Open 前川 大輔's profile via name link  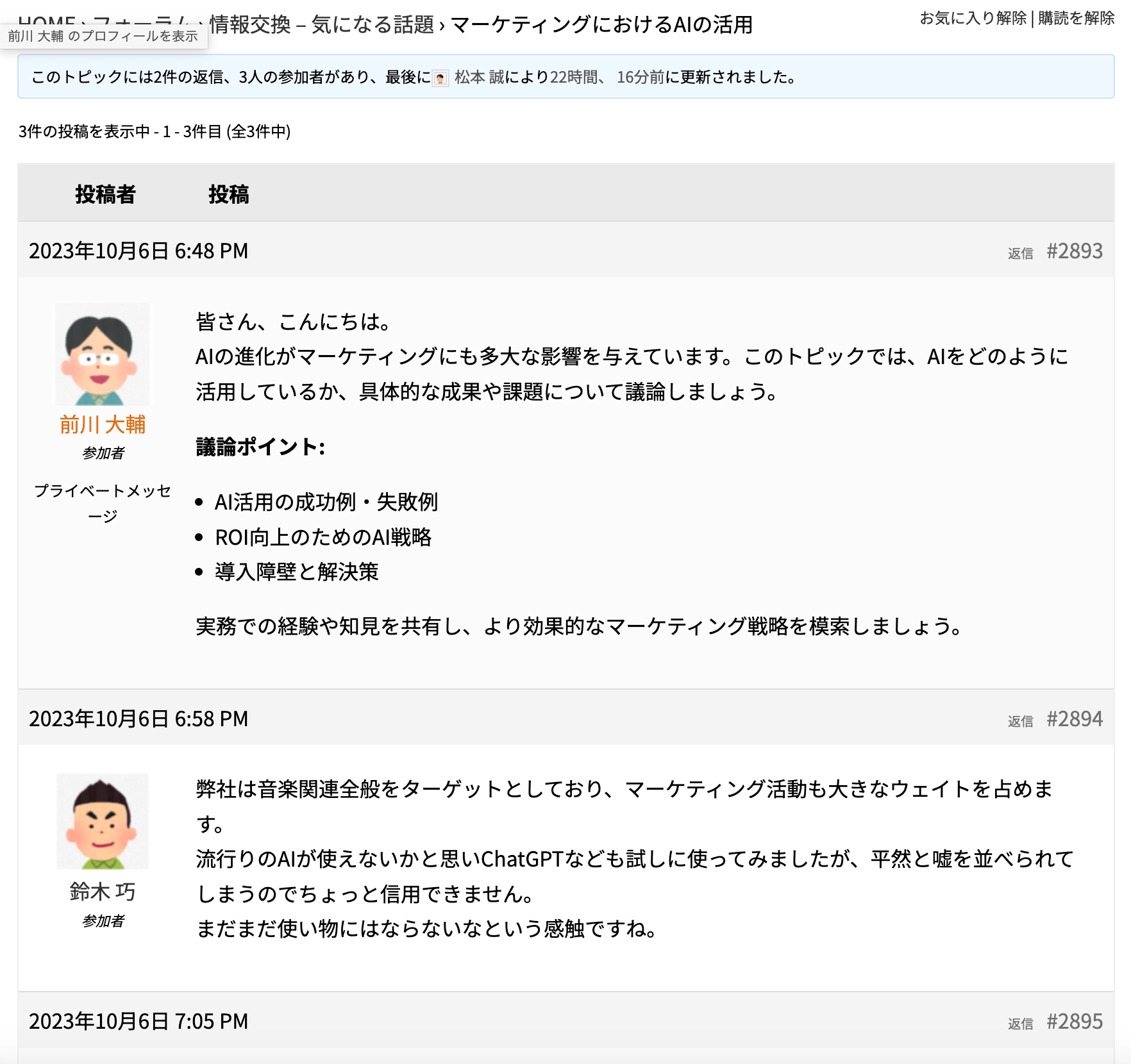pos(102,424)
